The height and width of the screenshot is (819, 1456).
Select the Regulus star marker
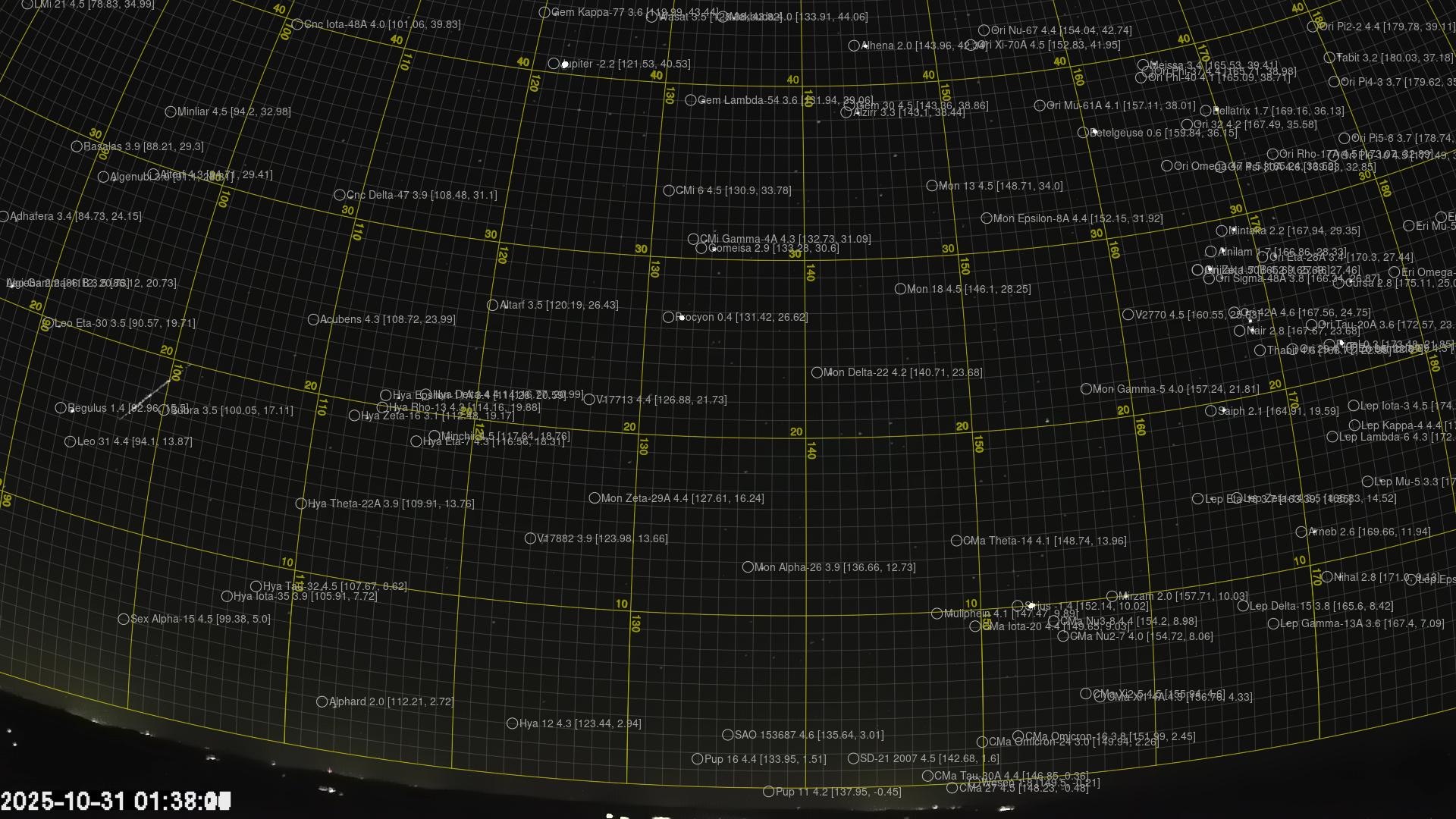(x=61, y=408)
